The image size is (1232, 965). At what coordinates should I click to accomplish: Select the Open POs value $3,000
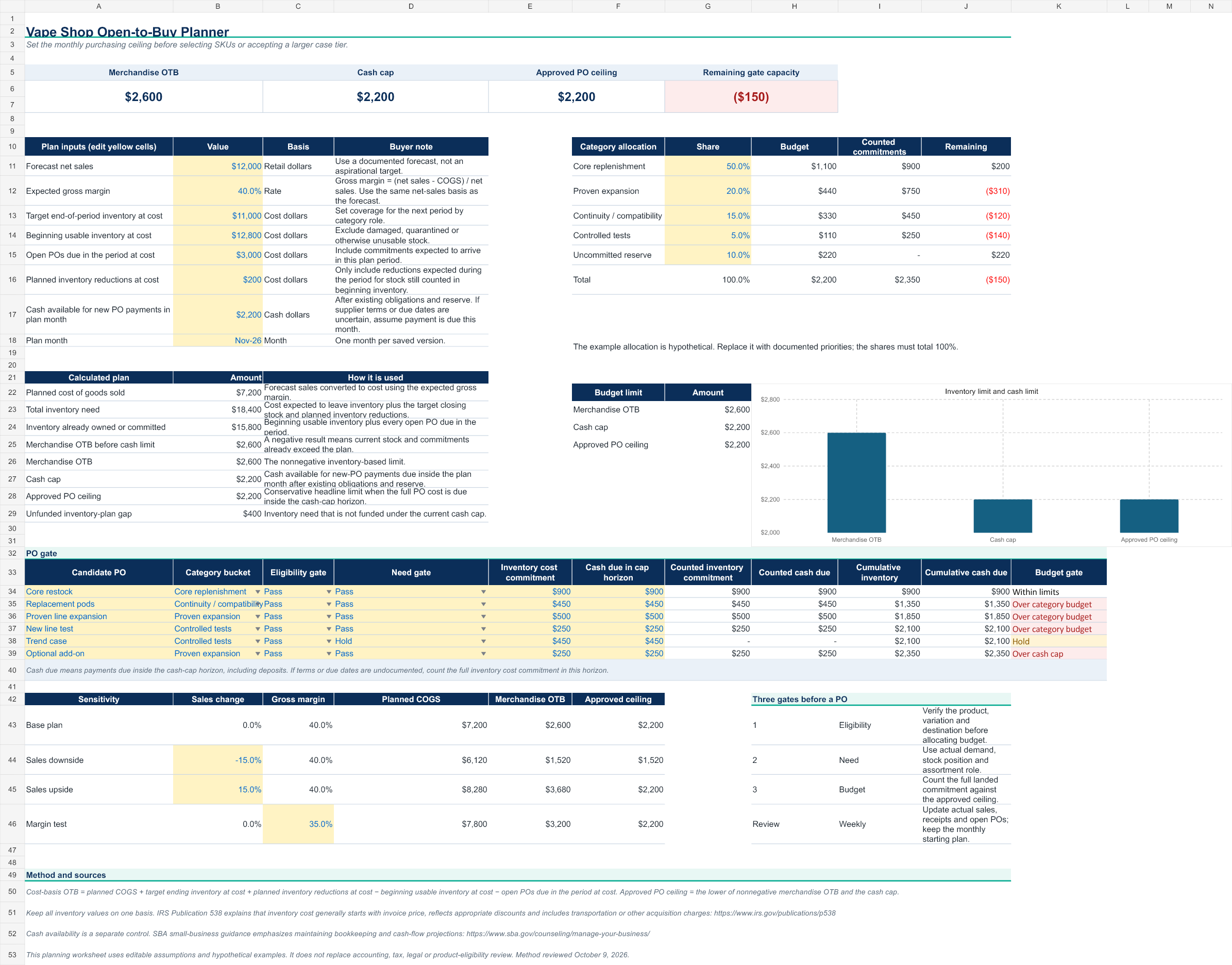[x=217, y=255]
